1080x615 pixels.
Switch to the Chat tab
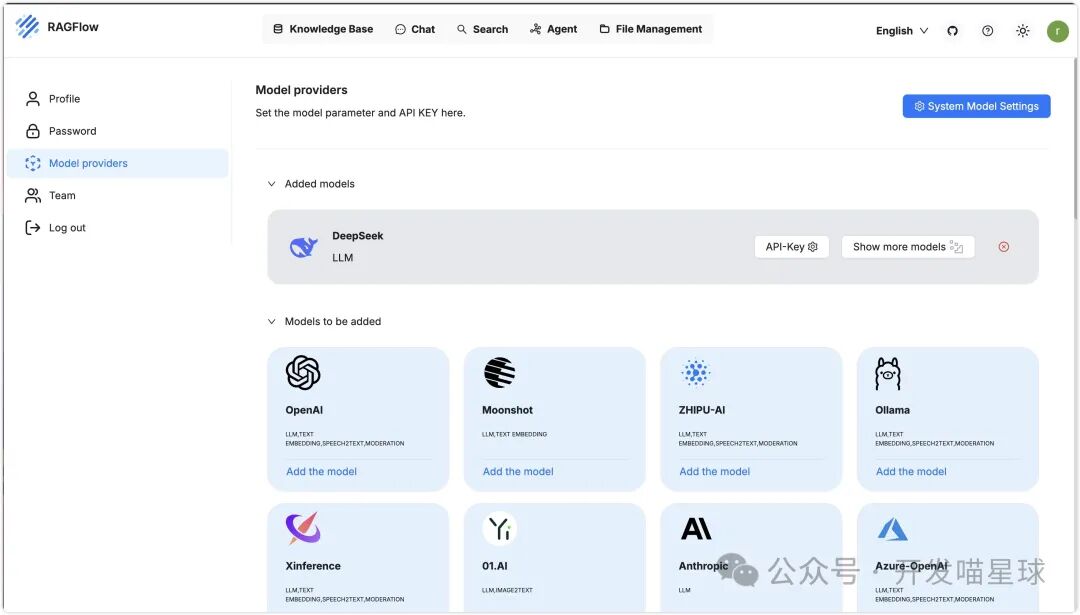tap(415, 29)
